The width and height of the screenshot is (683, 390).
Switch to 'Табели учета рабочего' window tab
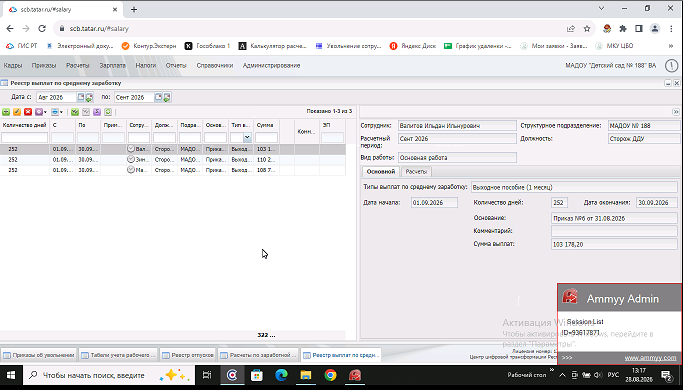118,355
